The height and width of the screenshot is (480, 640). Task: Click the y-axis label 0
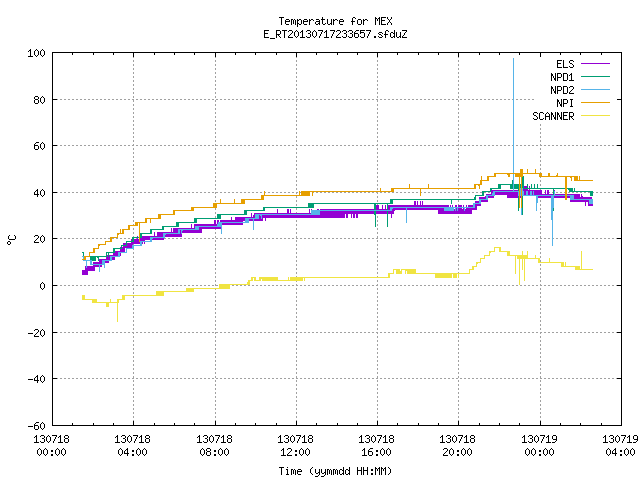point(42,286)
